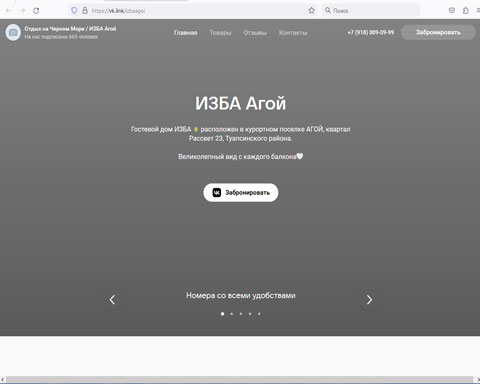This screenshot has width=480, height=384.
Task: Open the Главная nav tab
Action: [185, 33]
